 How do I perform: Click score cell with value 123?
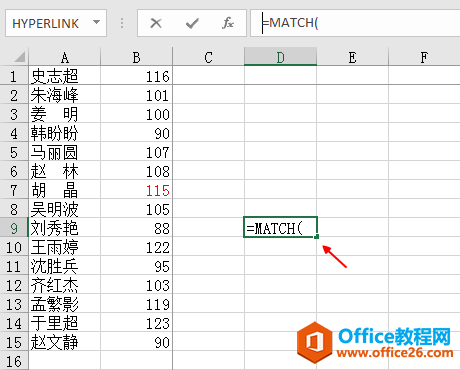[x=136, y=323]
